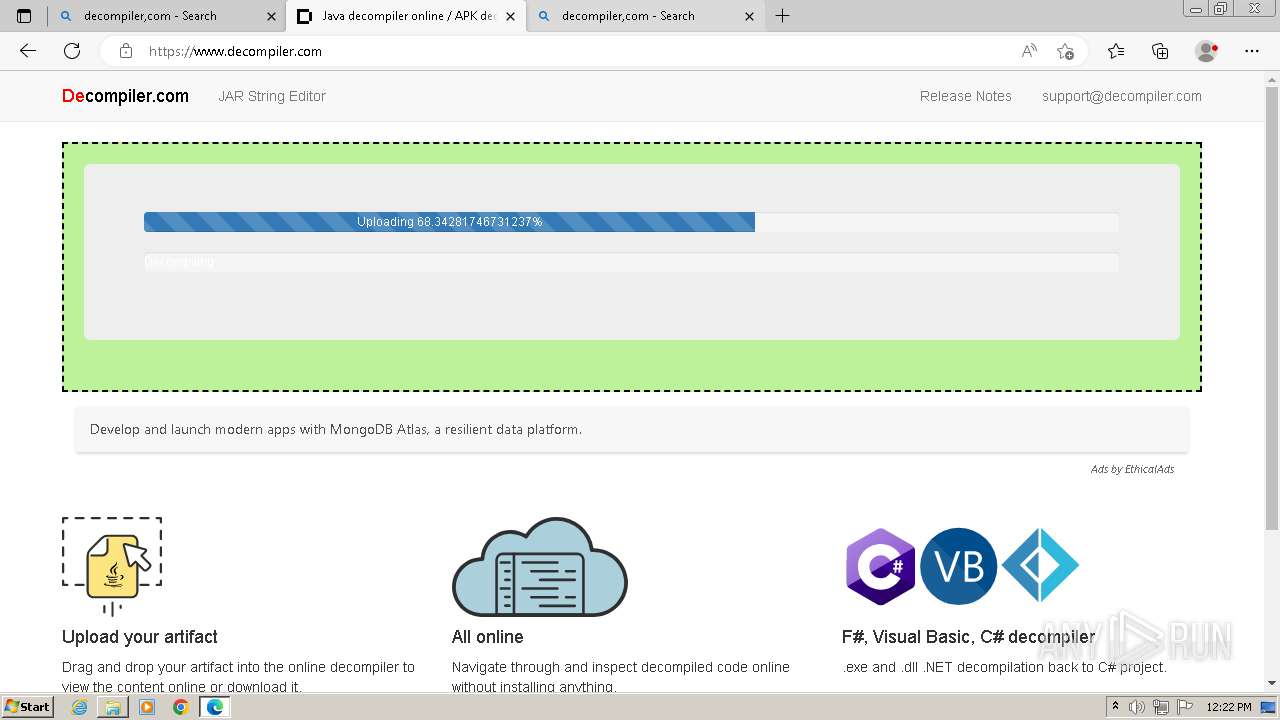Viewport: 1280px width, 720px height.
Task: Open the JAR String Editor link
Action: click(272, 96)
